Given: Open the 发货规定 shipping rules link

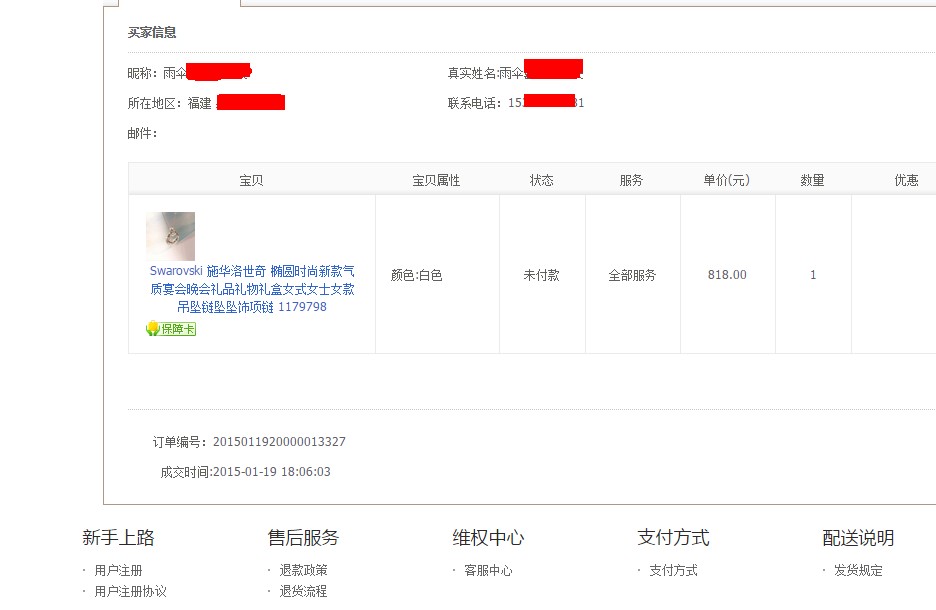Looking at the screenshot, I should 858,571.
